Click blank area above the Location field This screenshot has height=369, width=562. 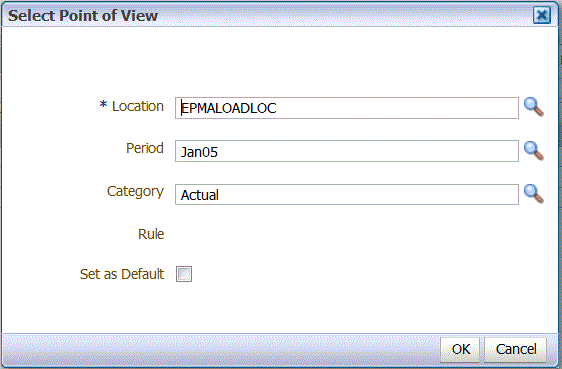point(280,61)
